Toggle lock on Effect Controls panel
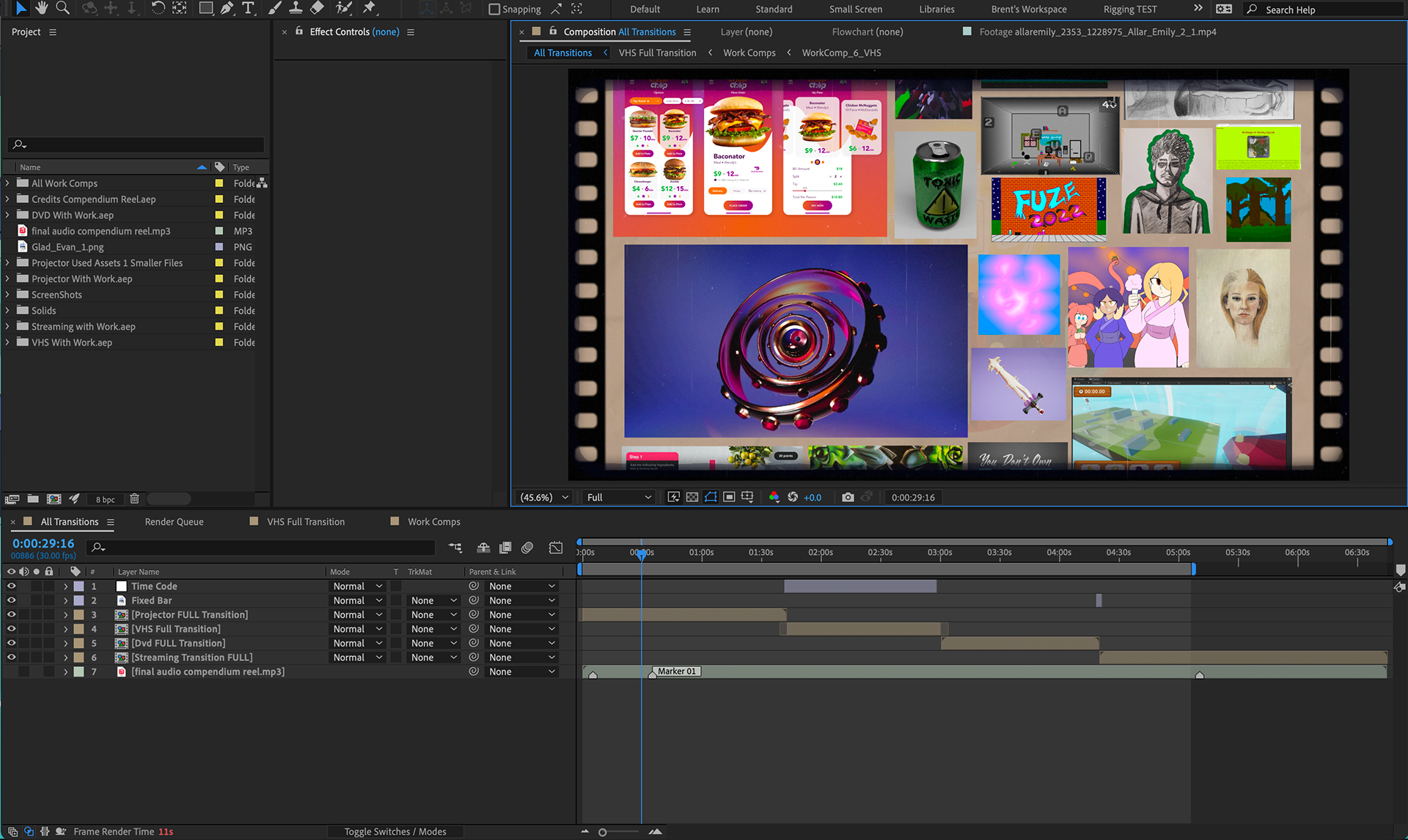The image size is (1408, 840). [299, 32]
